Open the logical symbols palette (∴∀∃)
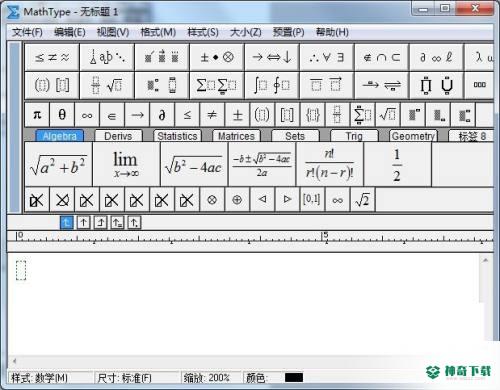The image size is (500, 390). pos(327,57)
